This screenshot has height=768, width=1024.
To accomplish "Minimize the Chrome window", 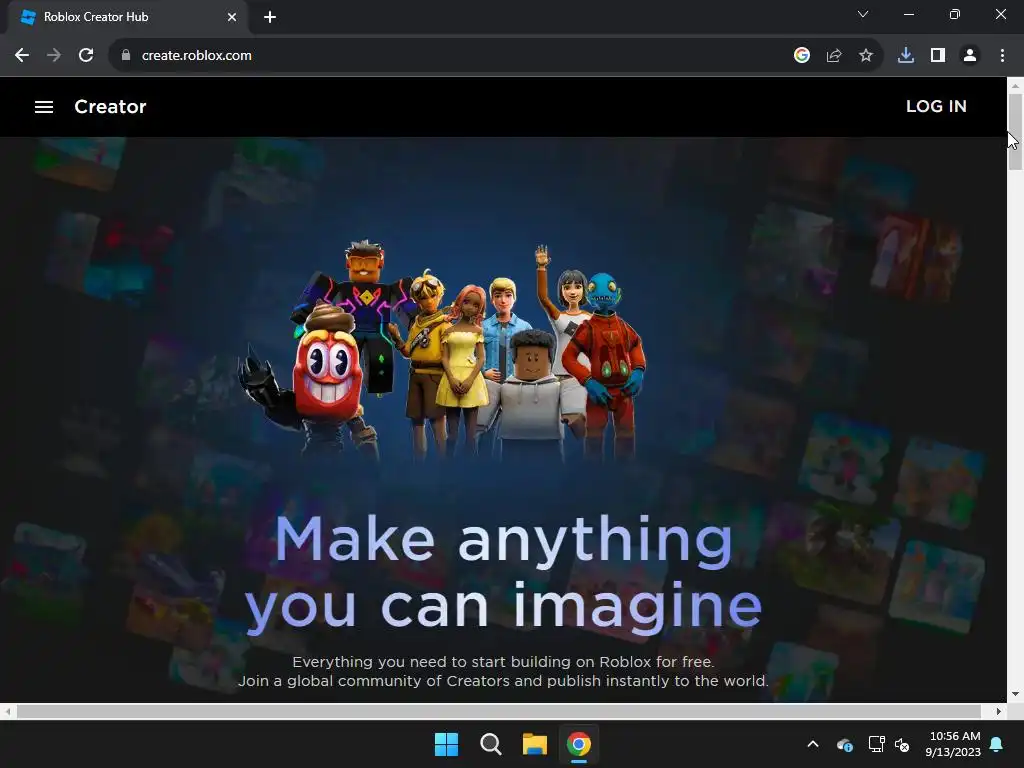I will pos(909,14).
